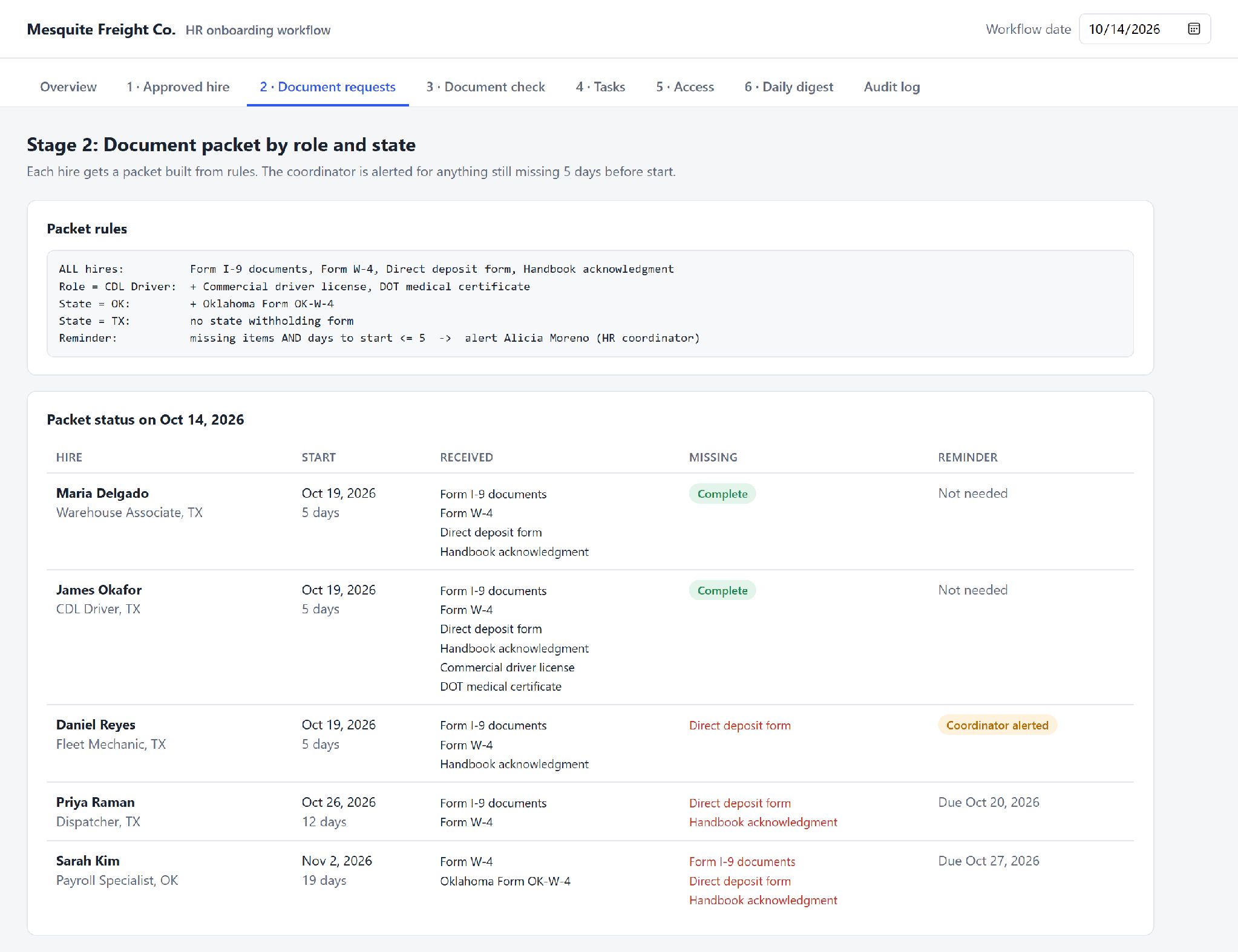Image resolution: width=1238 pixels, height=952 pixels.
Task: Click Sarah Kim's missing Form I-9 documents
Action: point(742,861)
